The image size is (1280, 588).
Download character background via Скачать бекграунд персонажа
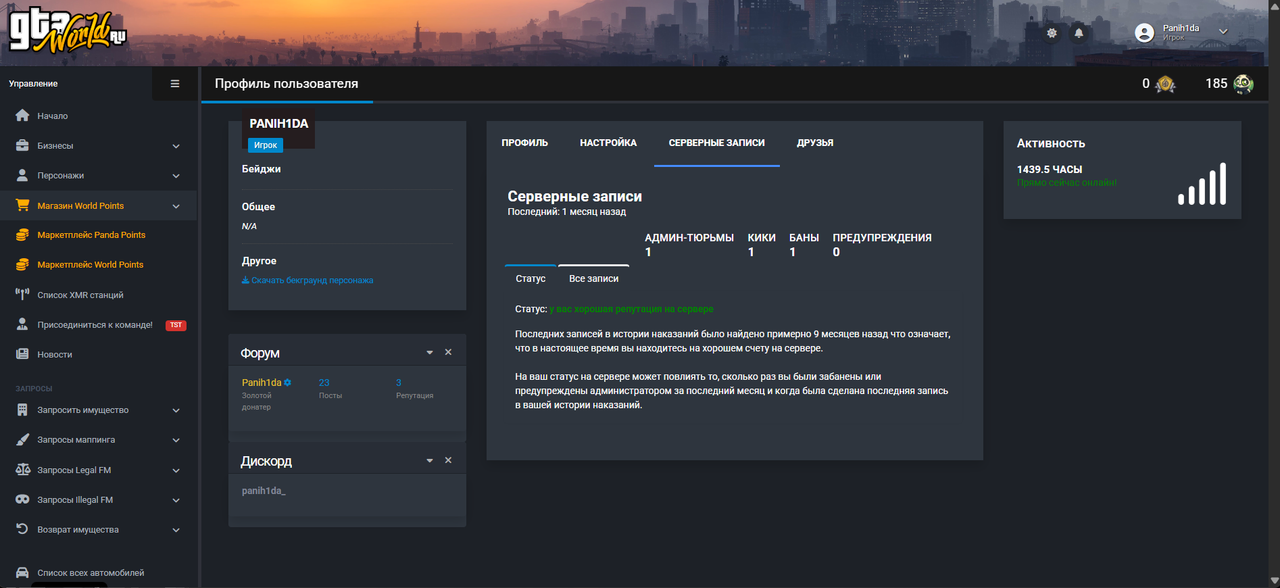[x=308, y=280]
